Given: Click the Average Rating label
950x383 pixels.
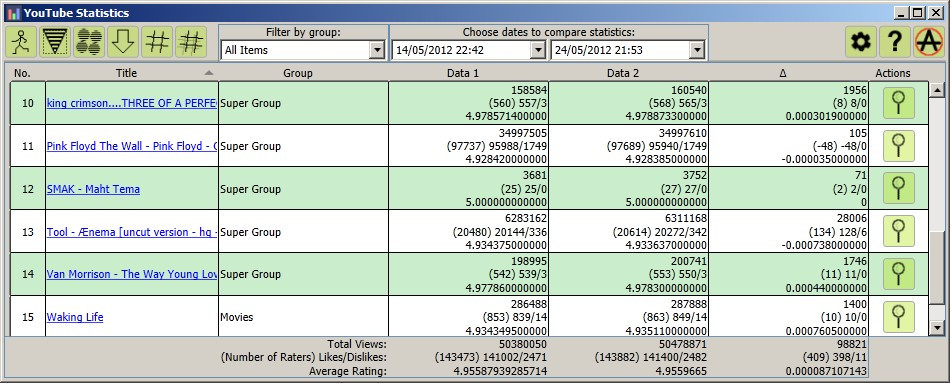Looking at the screenshot, I should click(348, 371).
